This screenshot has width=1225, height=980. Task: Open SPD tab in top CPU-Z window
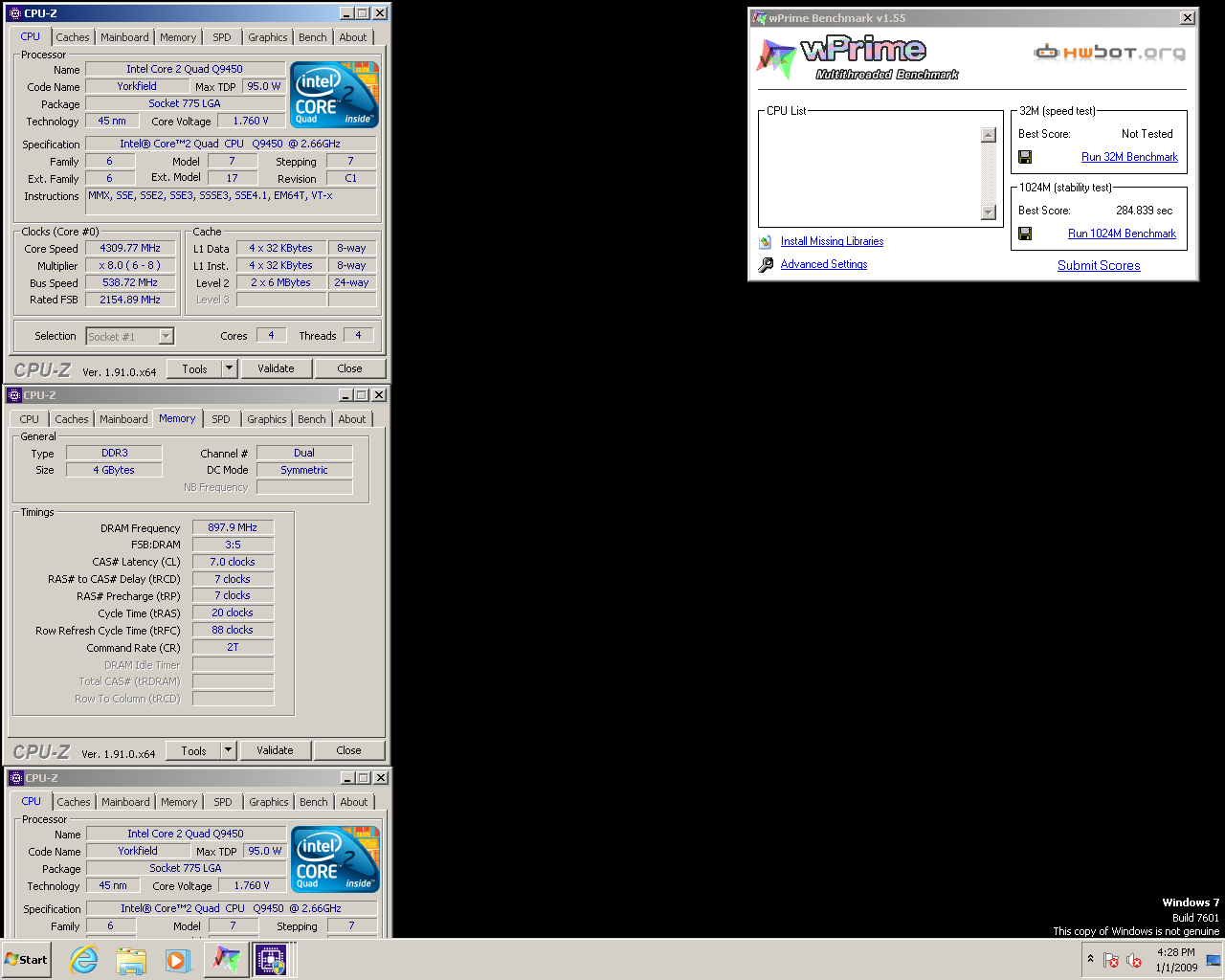pos(222,37)
